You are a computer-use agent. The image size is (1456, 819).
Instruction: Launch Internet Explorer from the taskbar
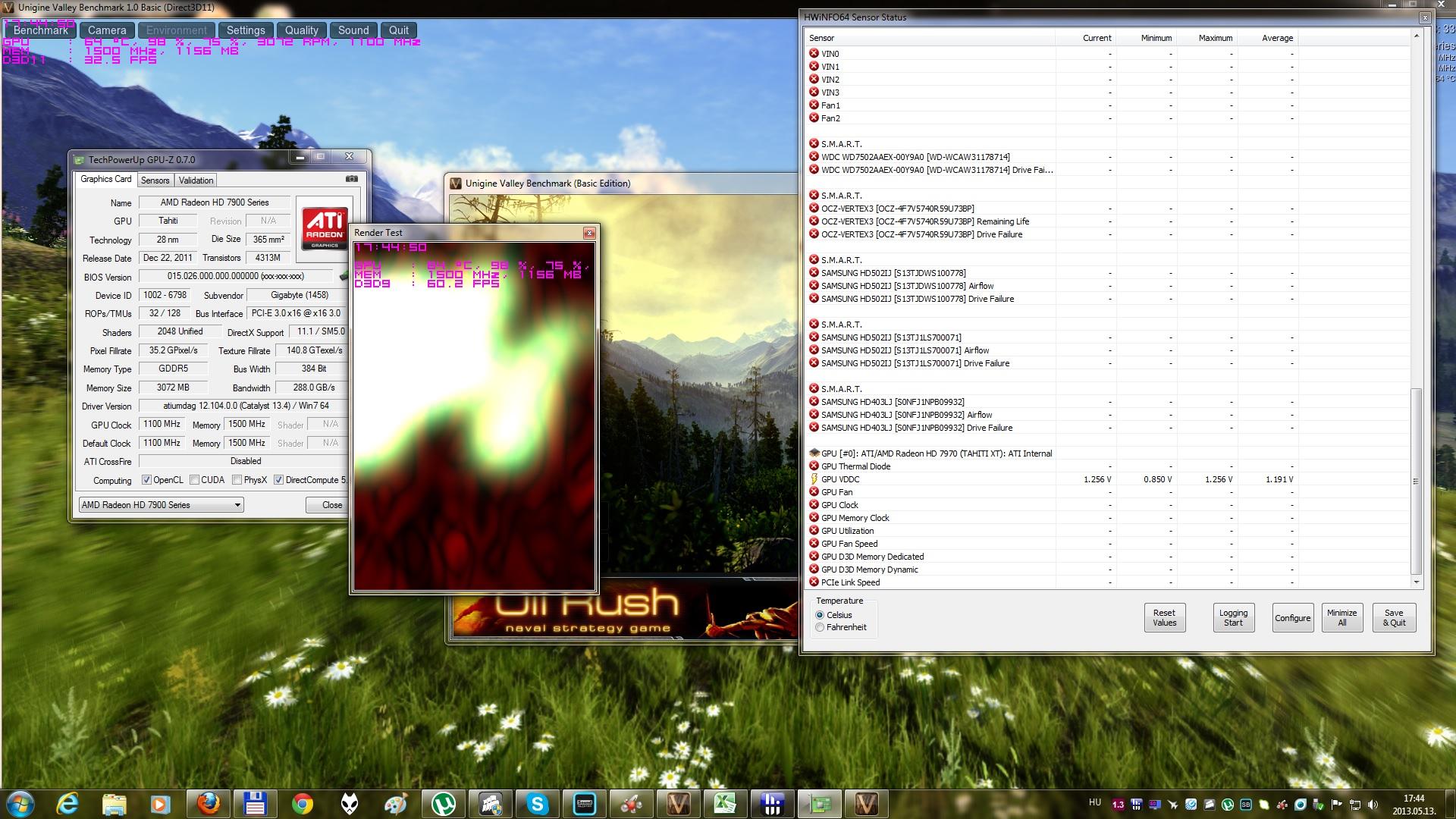[68, 803]
